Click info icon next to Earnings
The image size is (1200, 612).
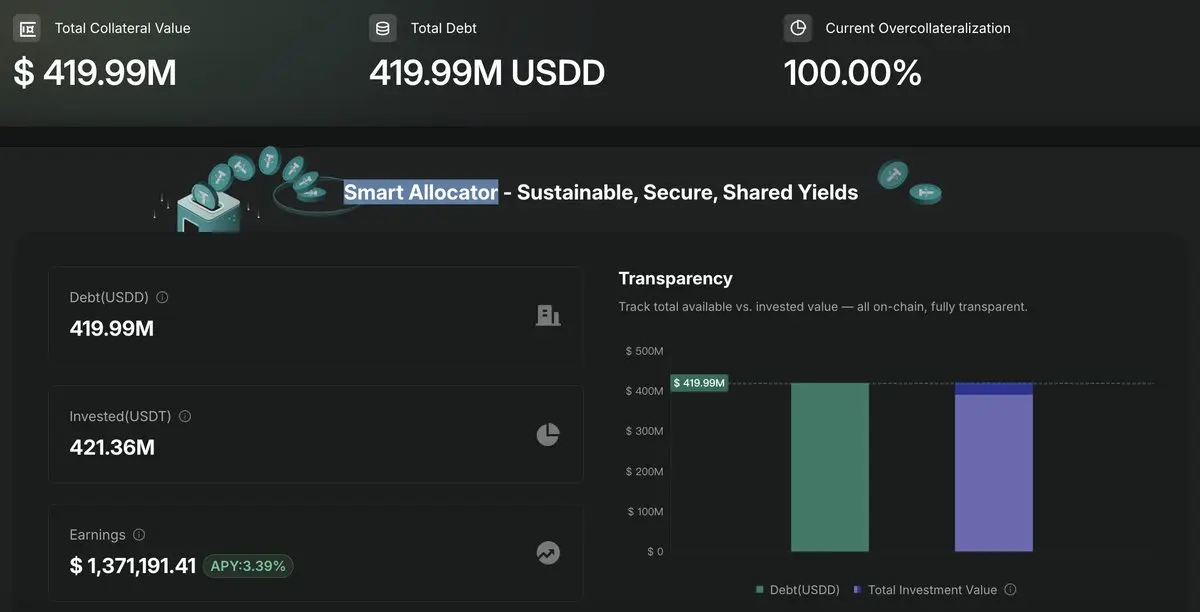(x=139, y=535)
